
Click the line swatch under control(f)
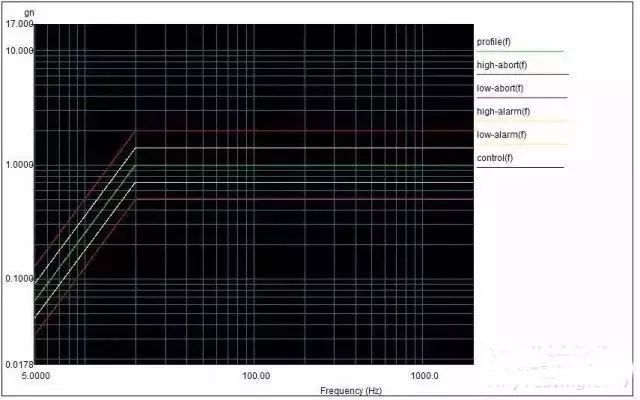(x=520, y=167)
